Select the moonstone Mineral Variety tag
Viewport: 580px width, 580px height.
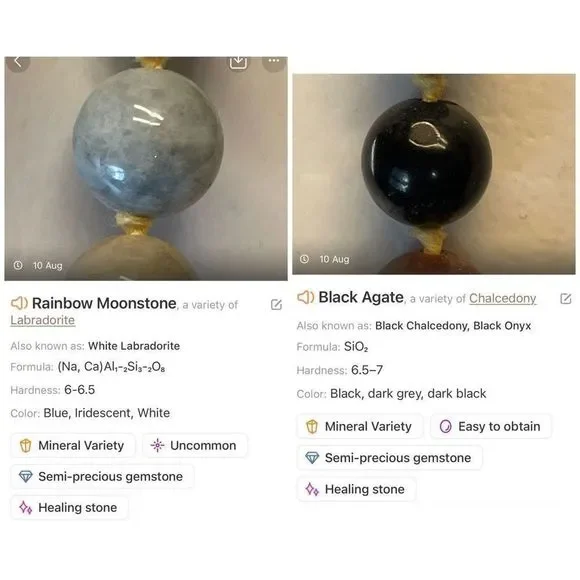click(x=73, y=445)
